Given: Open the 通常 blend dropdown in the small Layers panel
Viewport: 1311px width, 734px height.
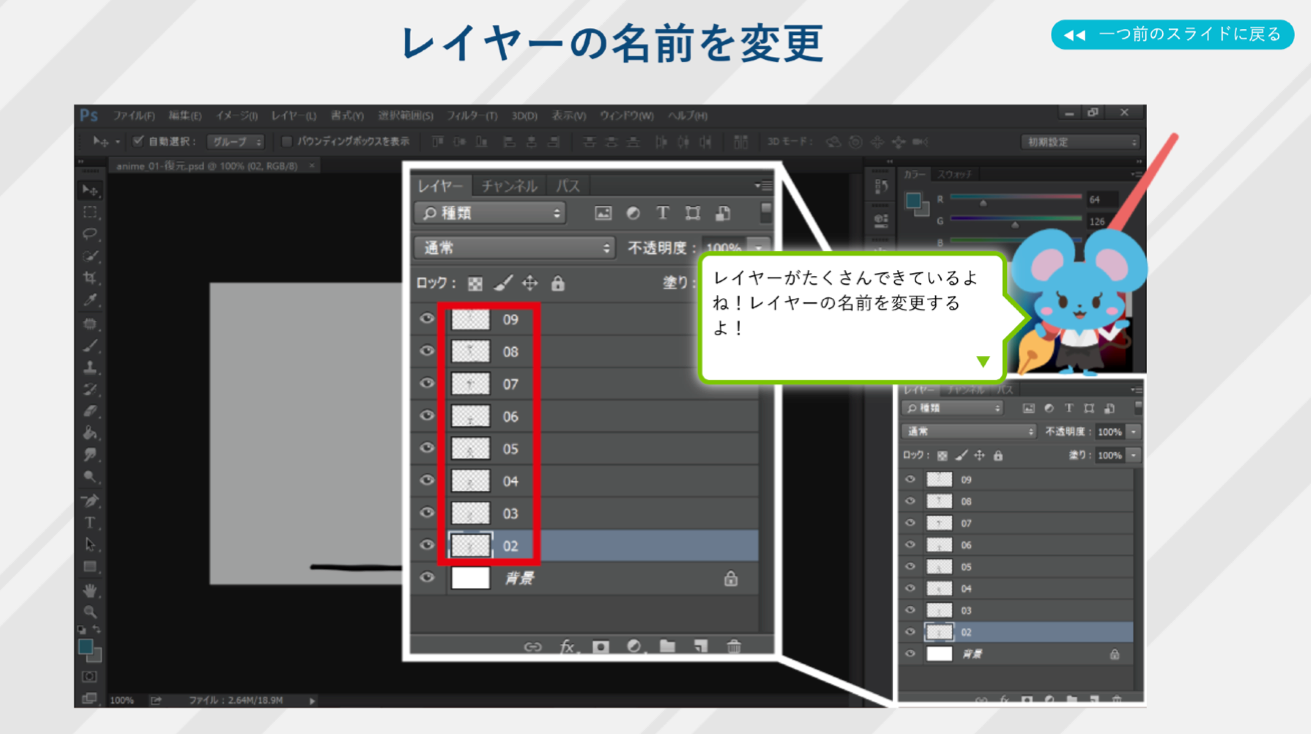Looking at the screenshot, I should click(969, 432).
